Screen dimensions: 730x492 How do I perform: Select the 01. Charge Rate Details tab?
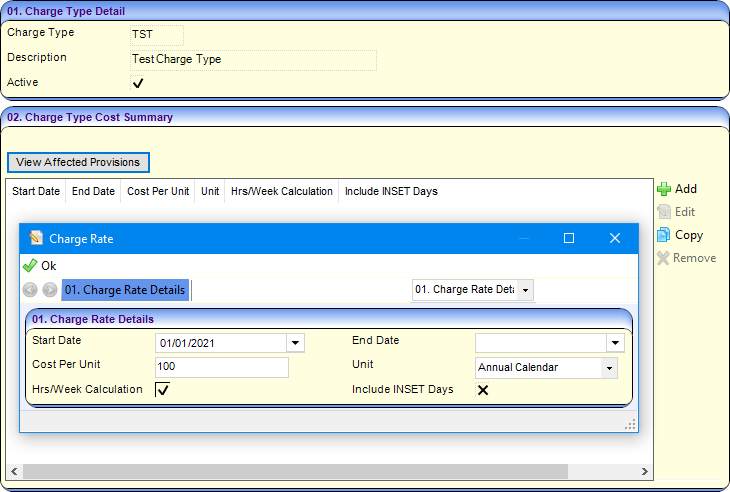click(125, 290)
